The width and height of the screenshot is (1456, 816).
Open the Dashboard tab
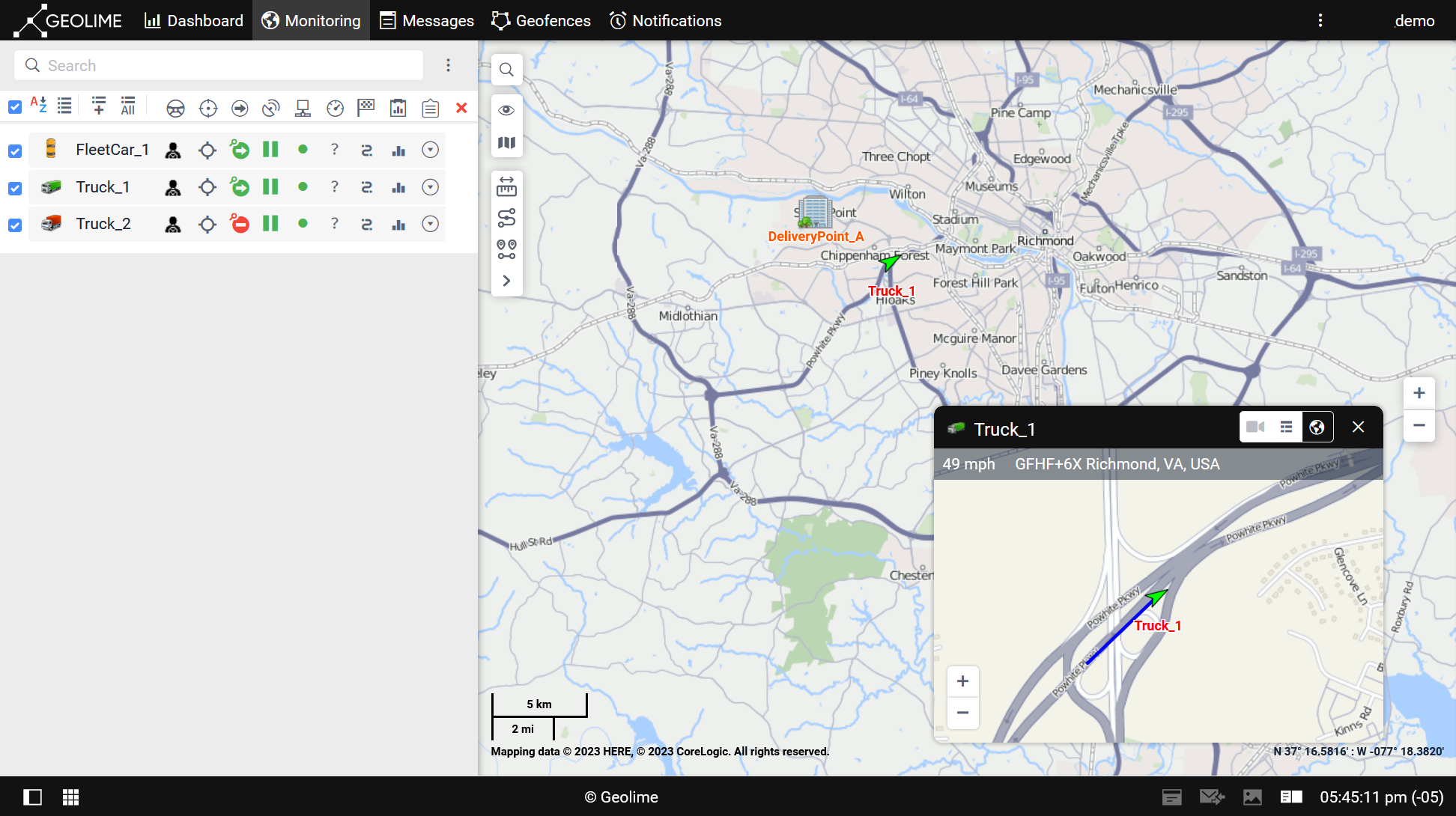194,21
